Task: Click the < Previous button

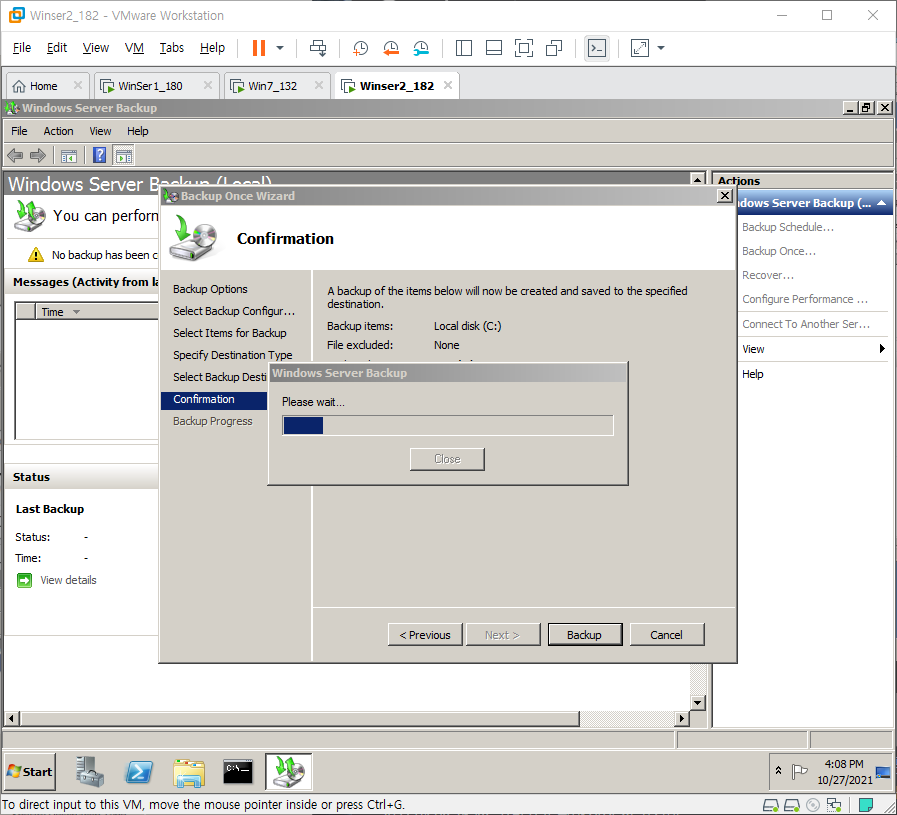Action: [x=425, y=635]
